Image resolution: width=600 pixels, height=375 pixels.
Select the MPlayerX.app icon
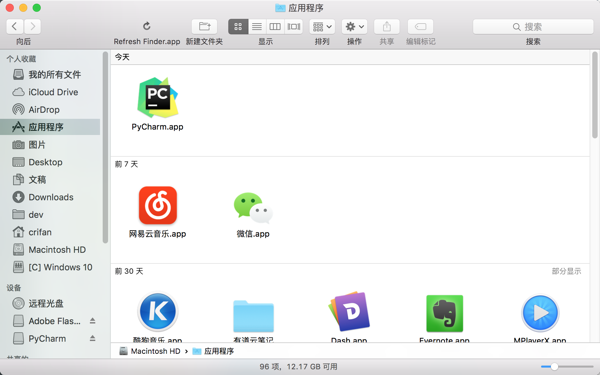[x=540, y=313]
